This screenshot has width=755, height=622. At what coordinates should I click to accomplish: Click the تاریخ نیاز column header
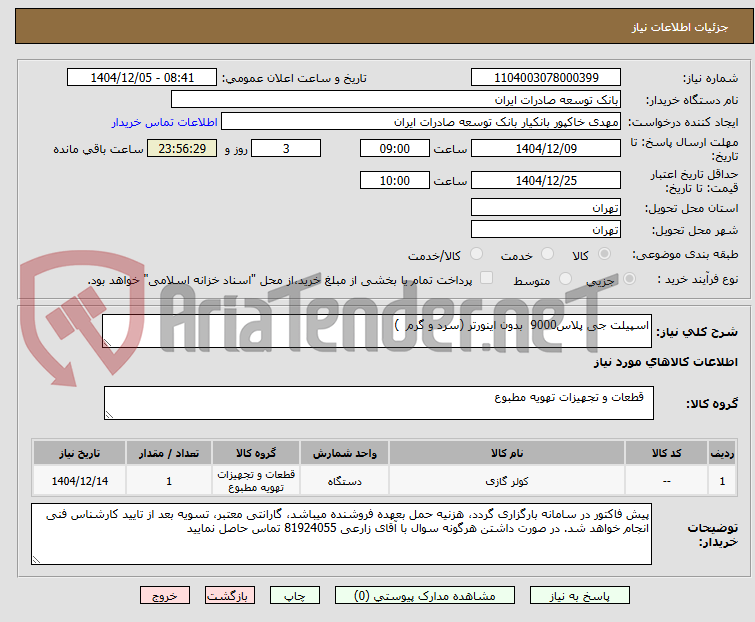point(79,453)
